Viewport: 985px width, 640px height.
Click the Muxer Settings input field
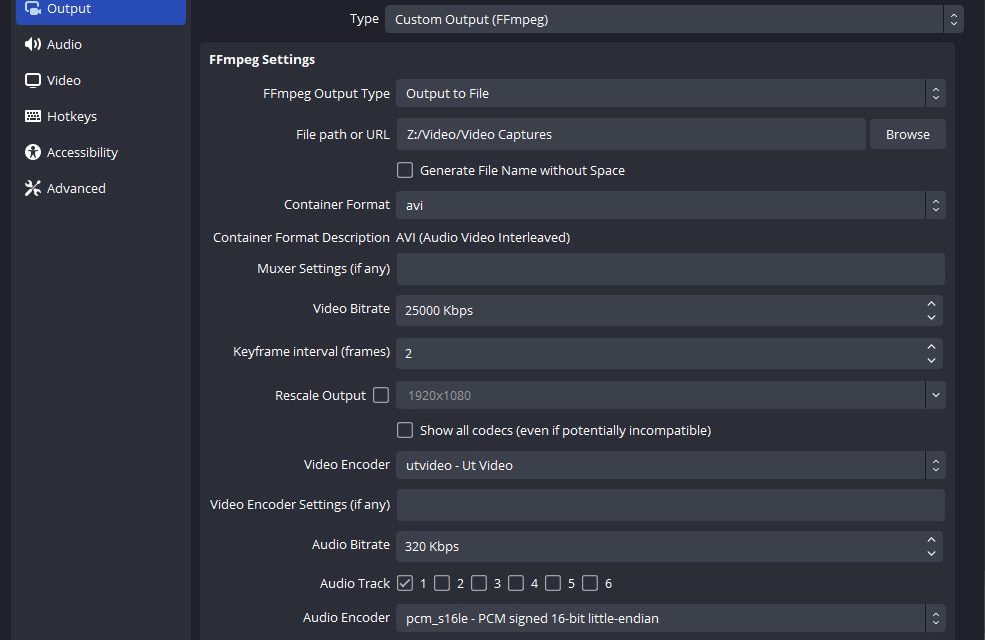670,269
